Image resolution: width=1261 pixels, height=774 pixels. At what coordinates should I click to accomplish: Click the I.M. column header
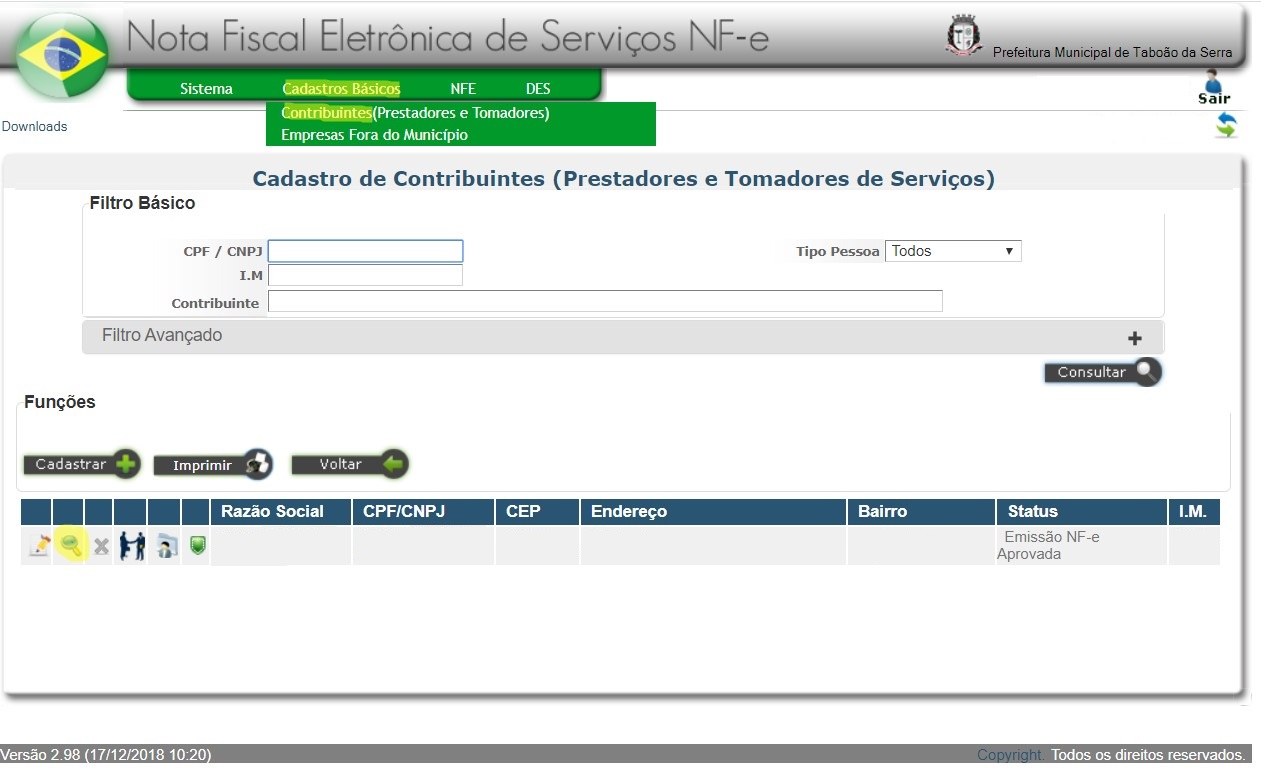1194,512
